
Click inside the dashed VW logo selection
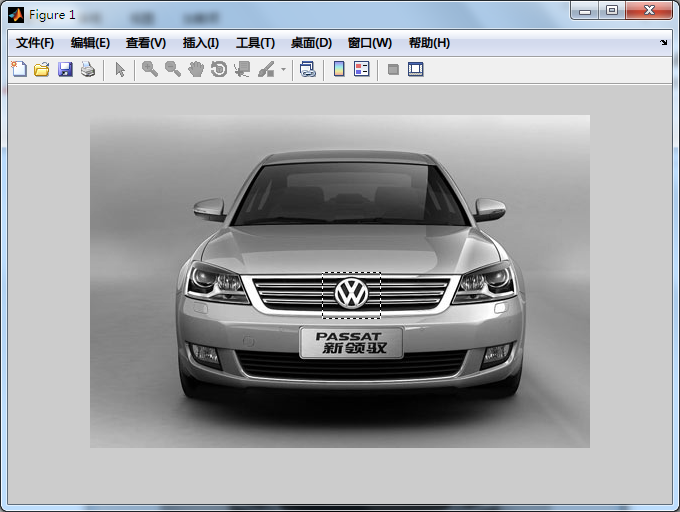tap(351, 295)
